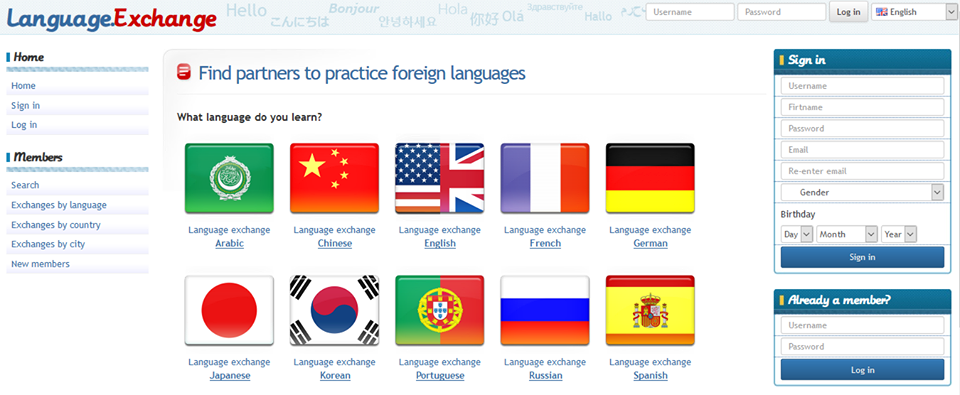Open Sign in from the sidebar menu
The height and width of the screenshot is (395, 960).
pyautogui.click(x=25, y=105)
